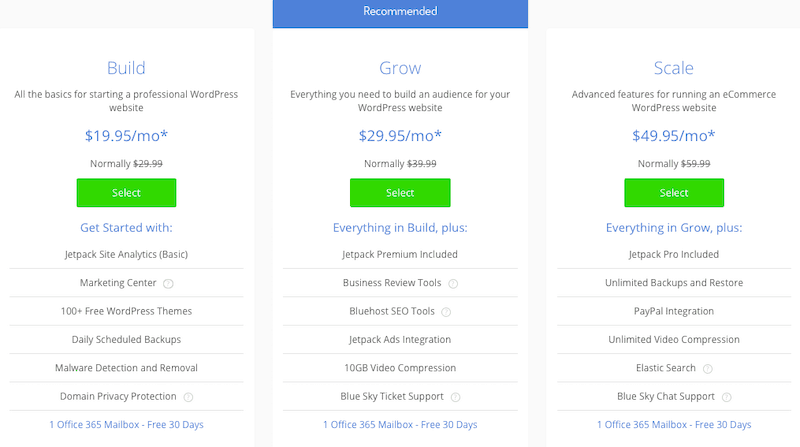Choose the Scale plan Select button
This screenshot has height=447, width=800.
pos(674,193)
